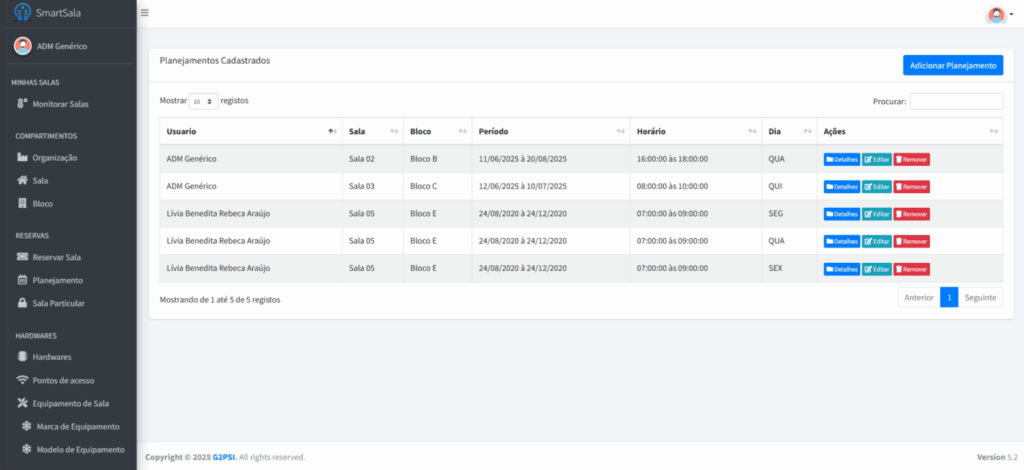The width and height of the screenshot is (1024, 470).
Task: Expand the Mostrar registros count selector
Action: (x=204, y=101)
